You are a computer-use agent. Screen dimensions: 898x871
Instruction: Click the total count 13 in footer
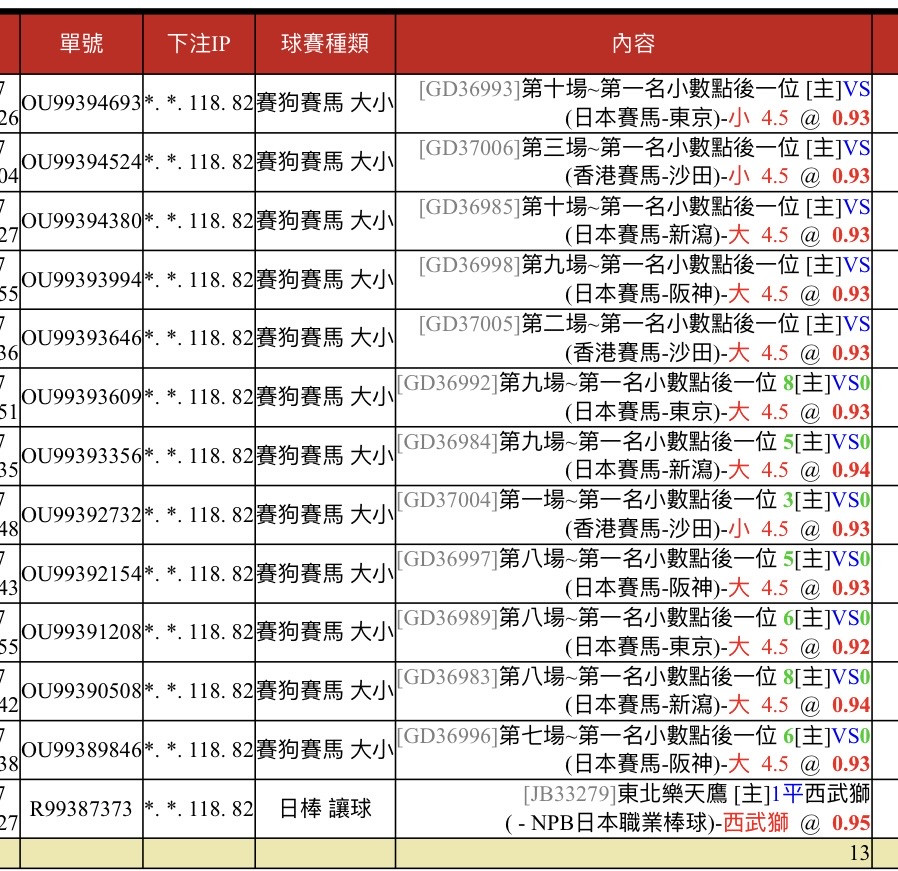[859, 853]
